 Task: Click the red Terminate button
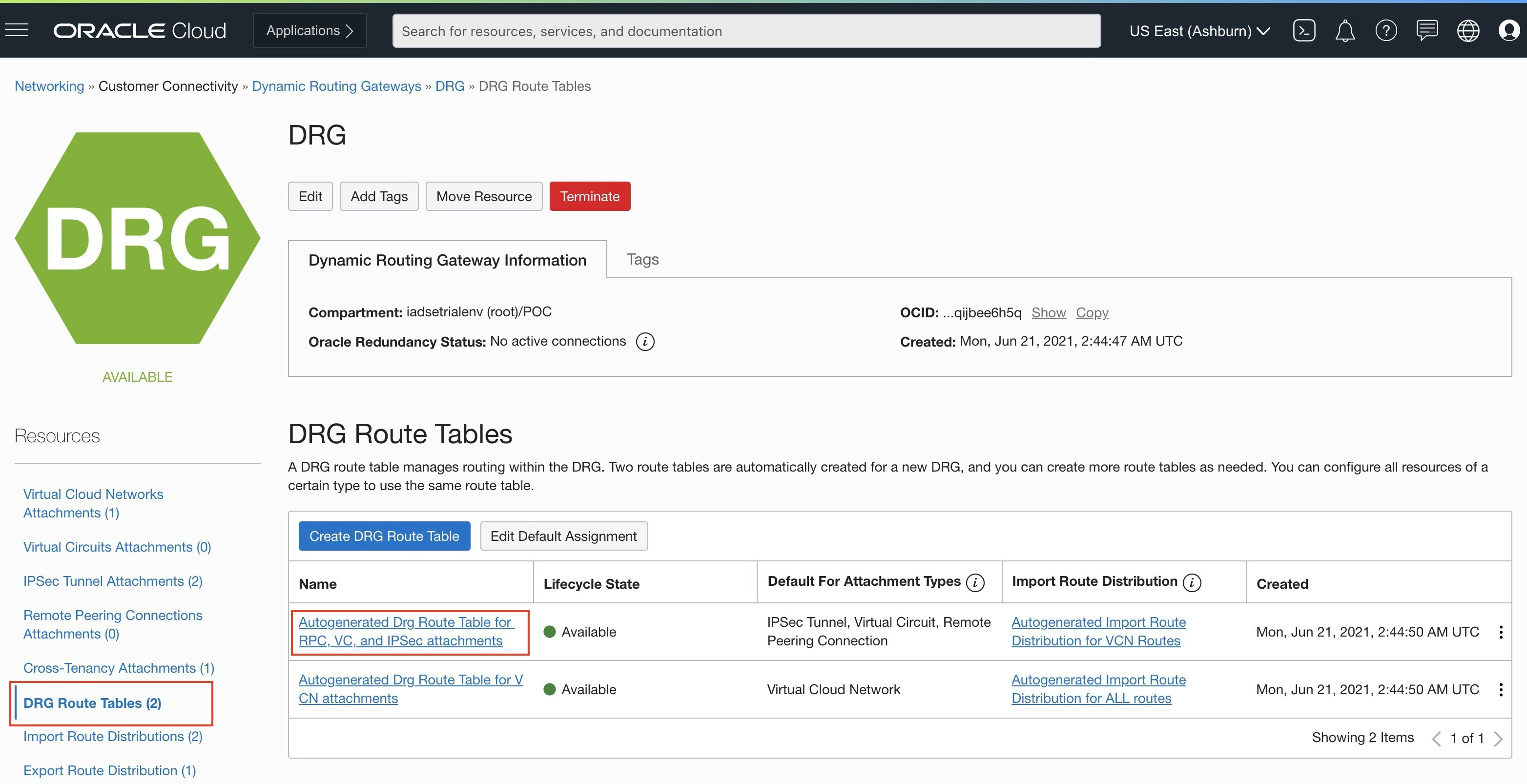[x=589, y=196]
